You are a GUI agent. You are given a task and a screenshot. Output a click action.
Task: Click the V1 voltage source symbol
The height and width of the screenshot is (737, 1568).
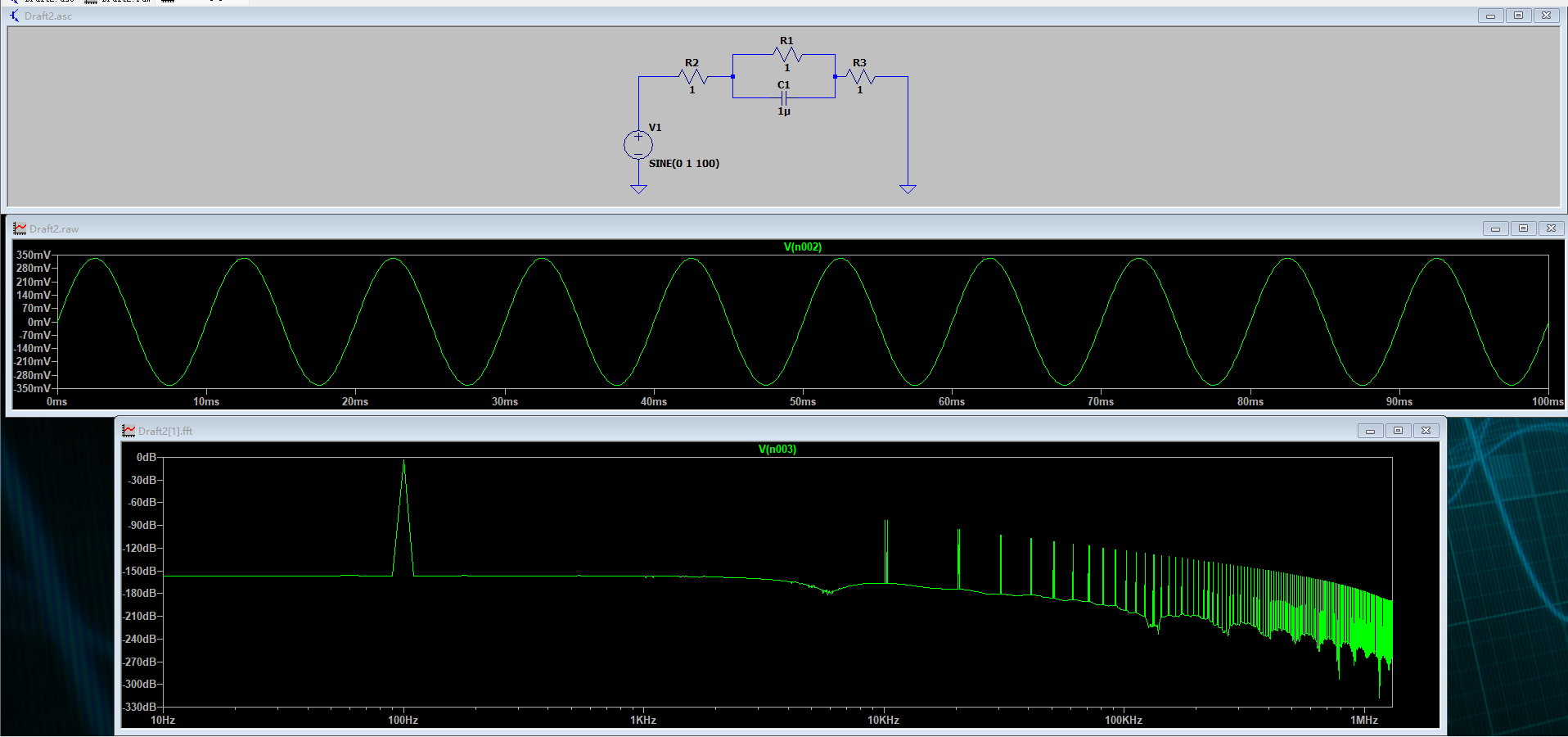click(x=638, y=145)
